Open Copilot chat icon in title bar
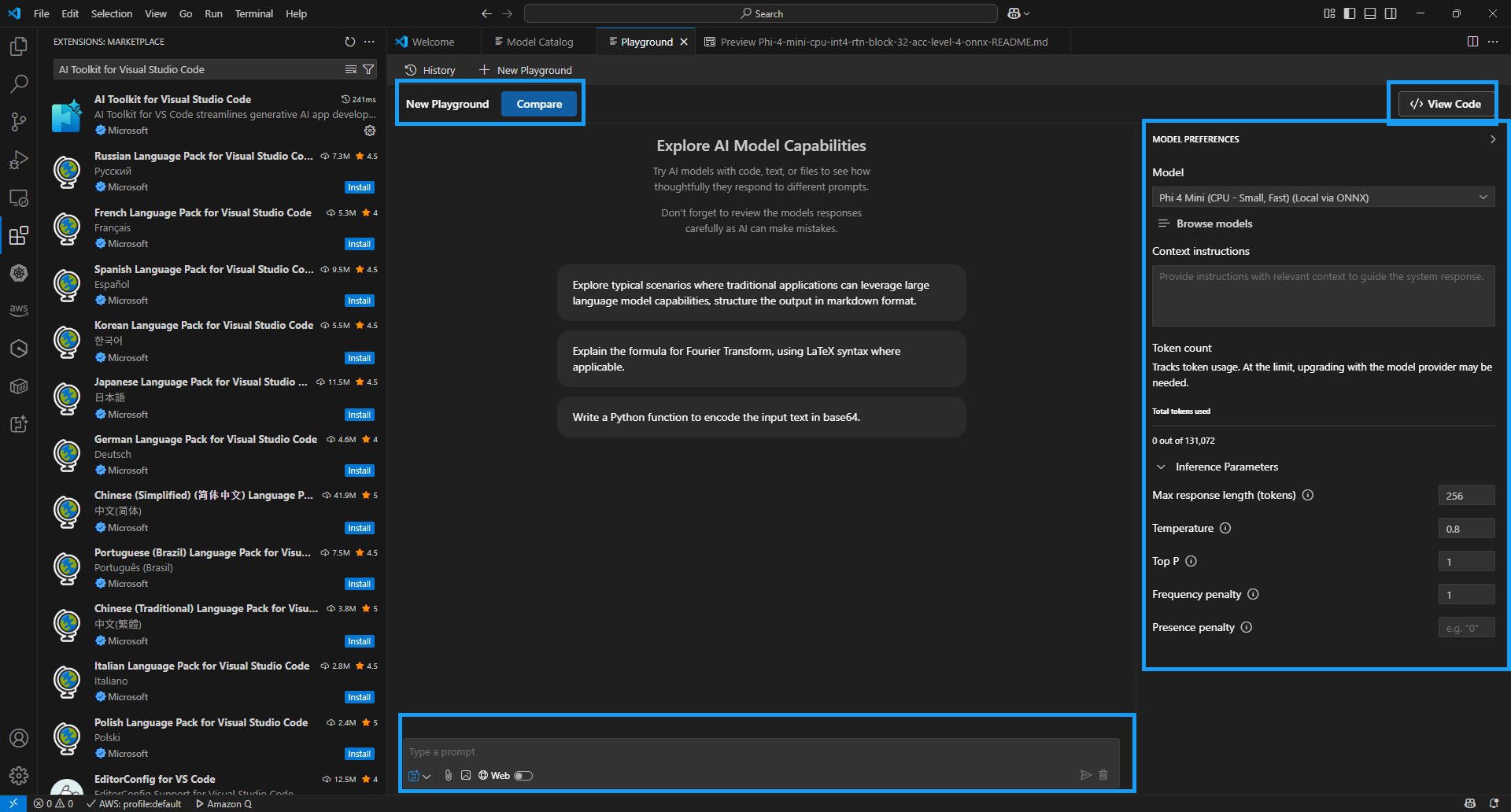Screen dimensions: 1511x812 1014,13
